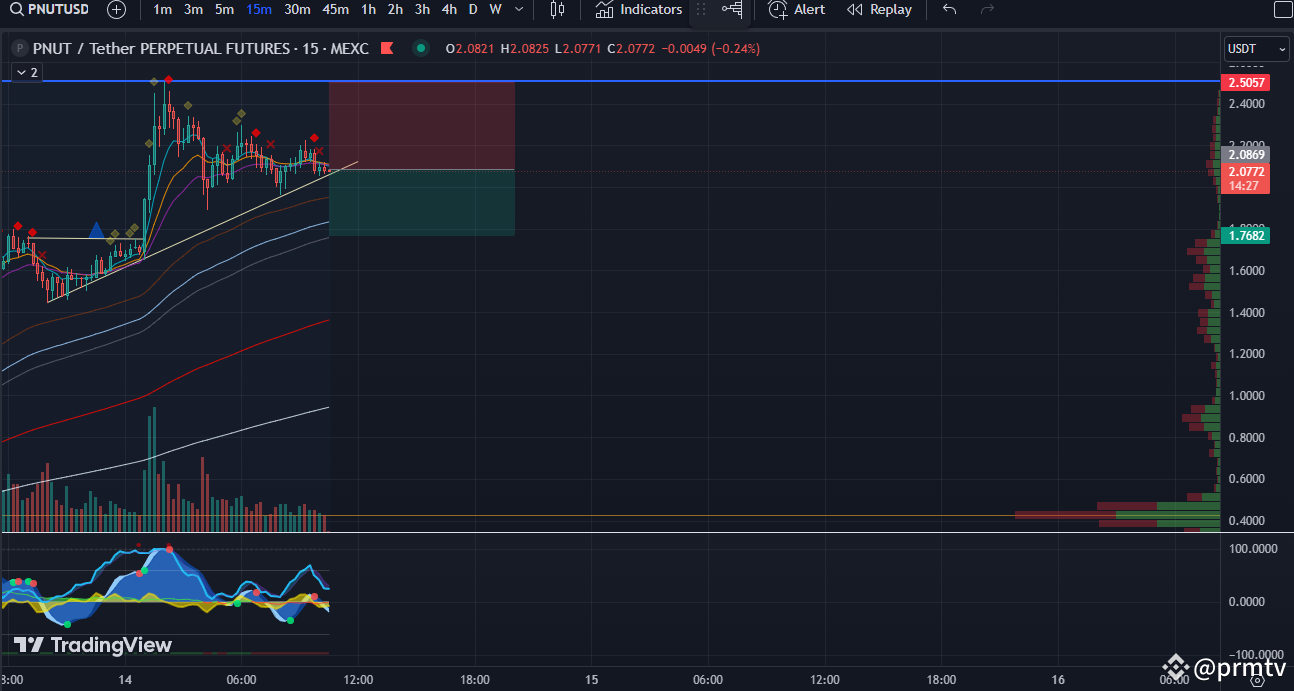1294x691 pixels.
Task: Click the 2.5057 price label
Action: point(1246,82)
